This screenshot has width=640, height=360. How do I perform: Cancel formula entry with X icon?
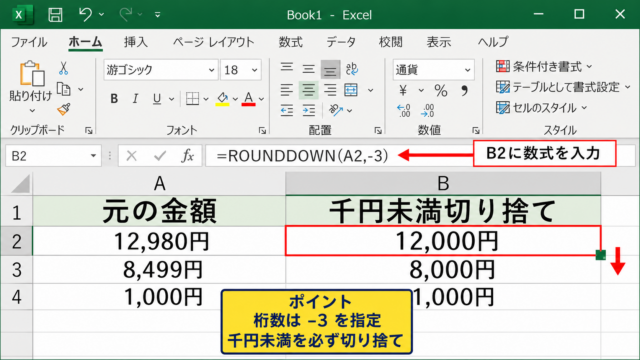pos(131,156)
